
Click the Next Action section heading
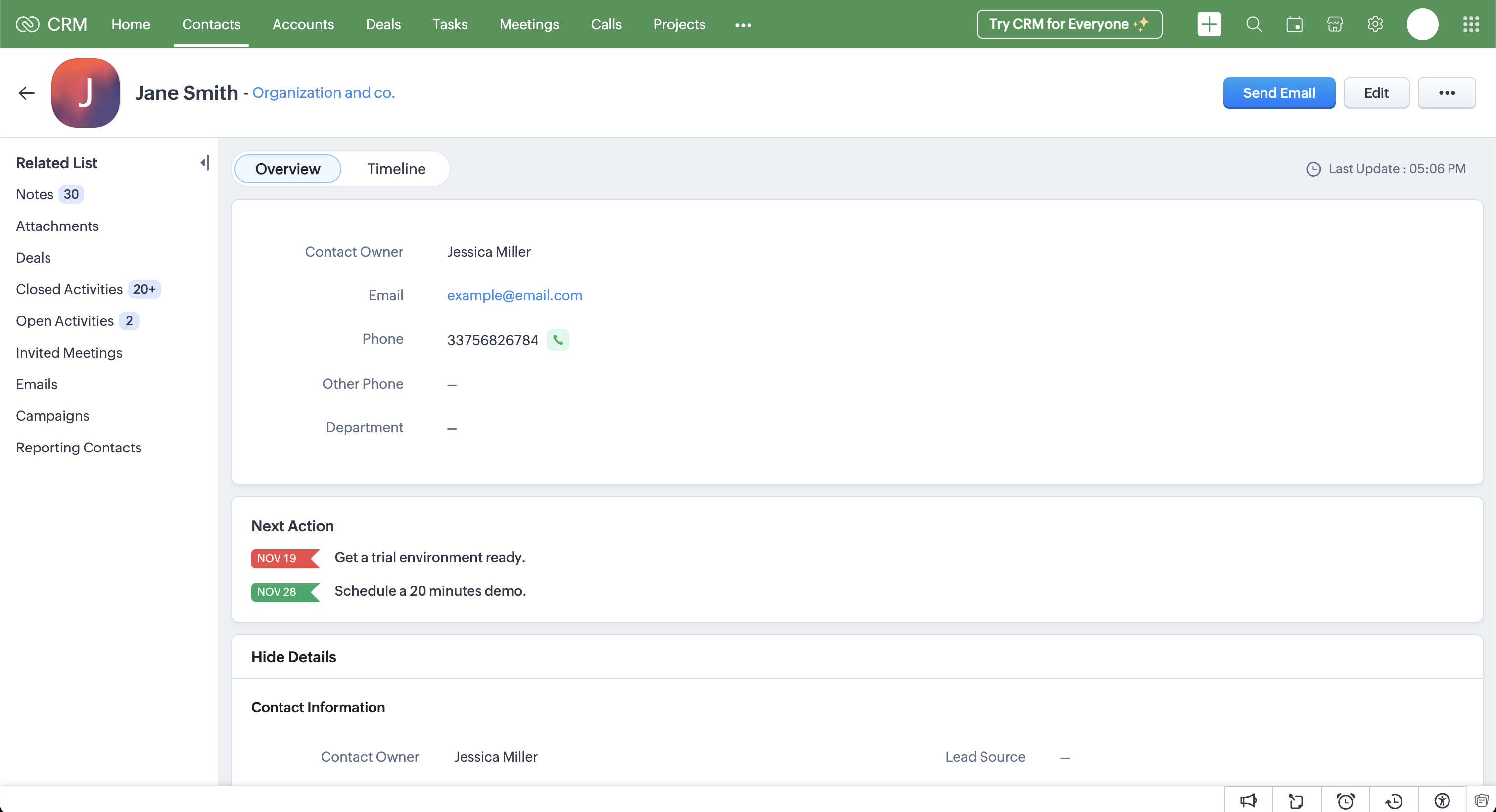293,526
